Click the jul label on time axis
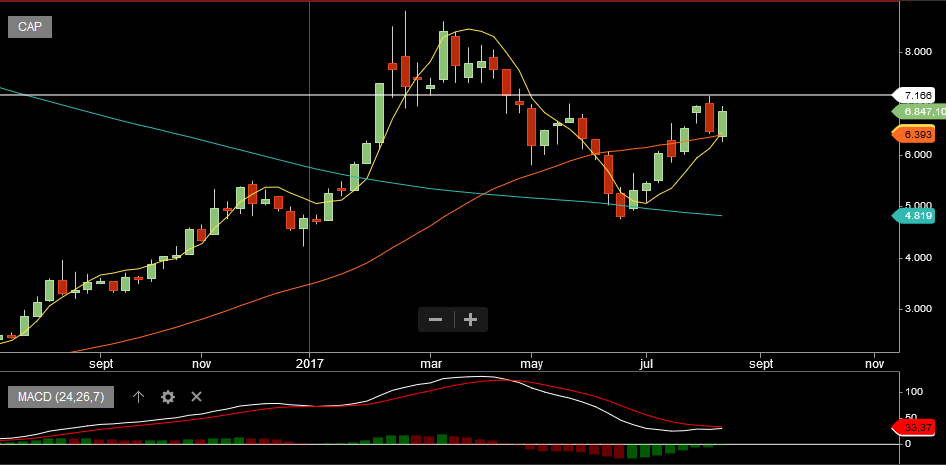 pyautogui.click(x=646, y=364)
